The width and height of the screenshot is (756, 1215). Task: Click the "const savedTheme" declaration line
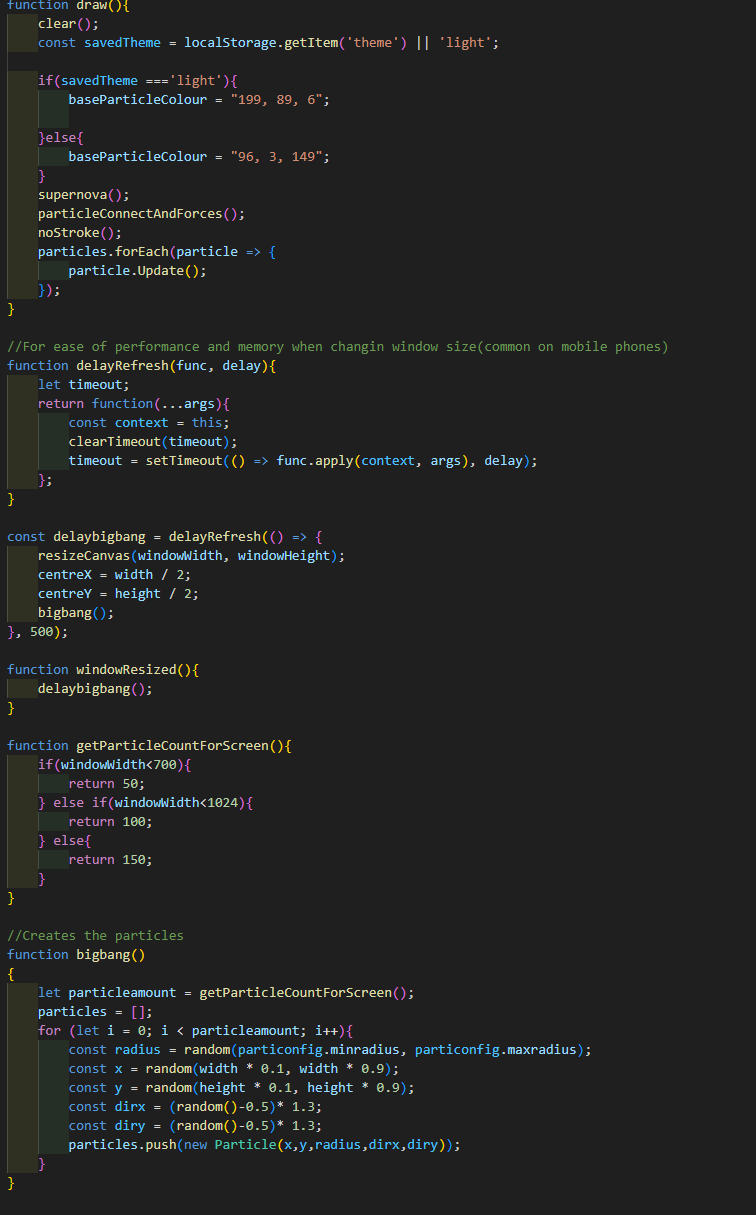point(268,43)
